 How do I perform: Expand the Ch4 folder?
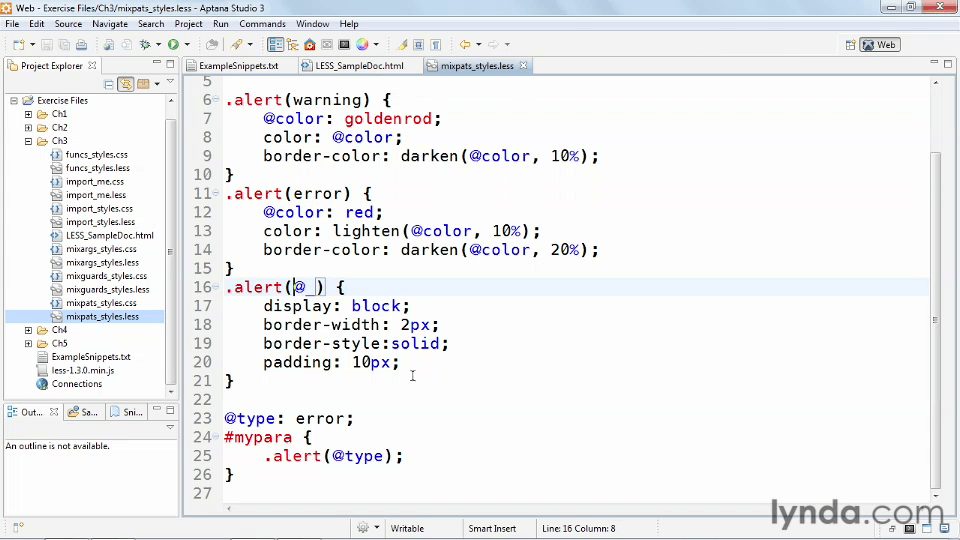pos(28,330)
